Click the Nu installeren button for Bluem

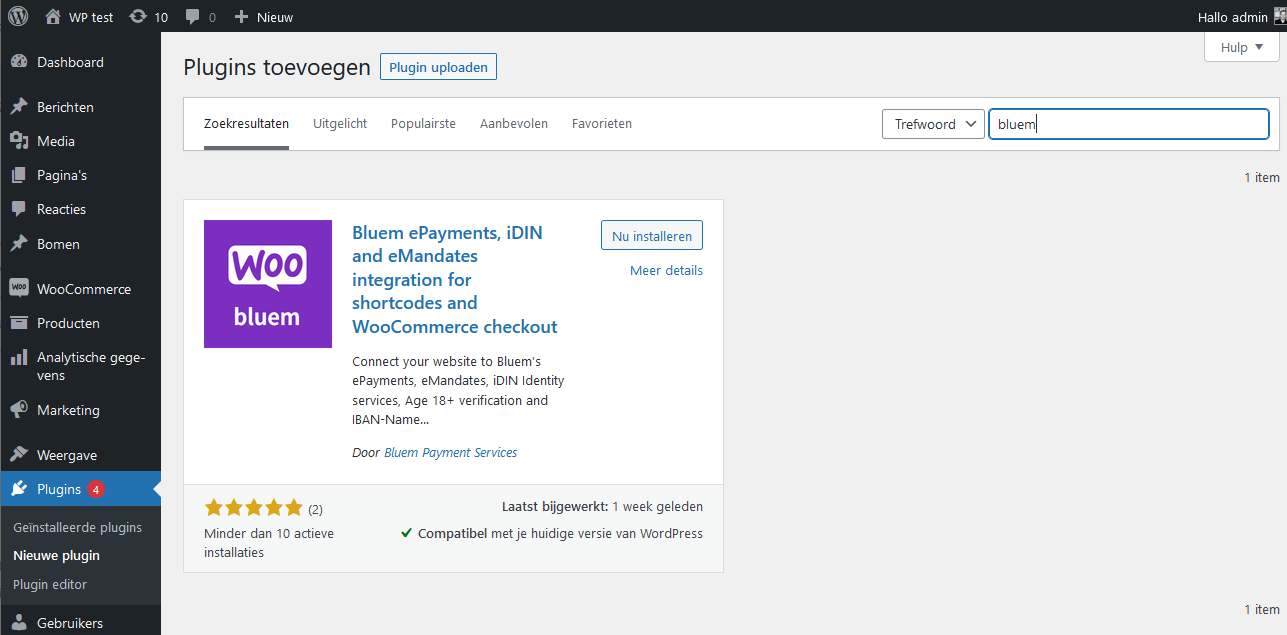pyautogui.click(x=651, y=235)
